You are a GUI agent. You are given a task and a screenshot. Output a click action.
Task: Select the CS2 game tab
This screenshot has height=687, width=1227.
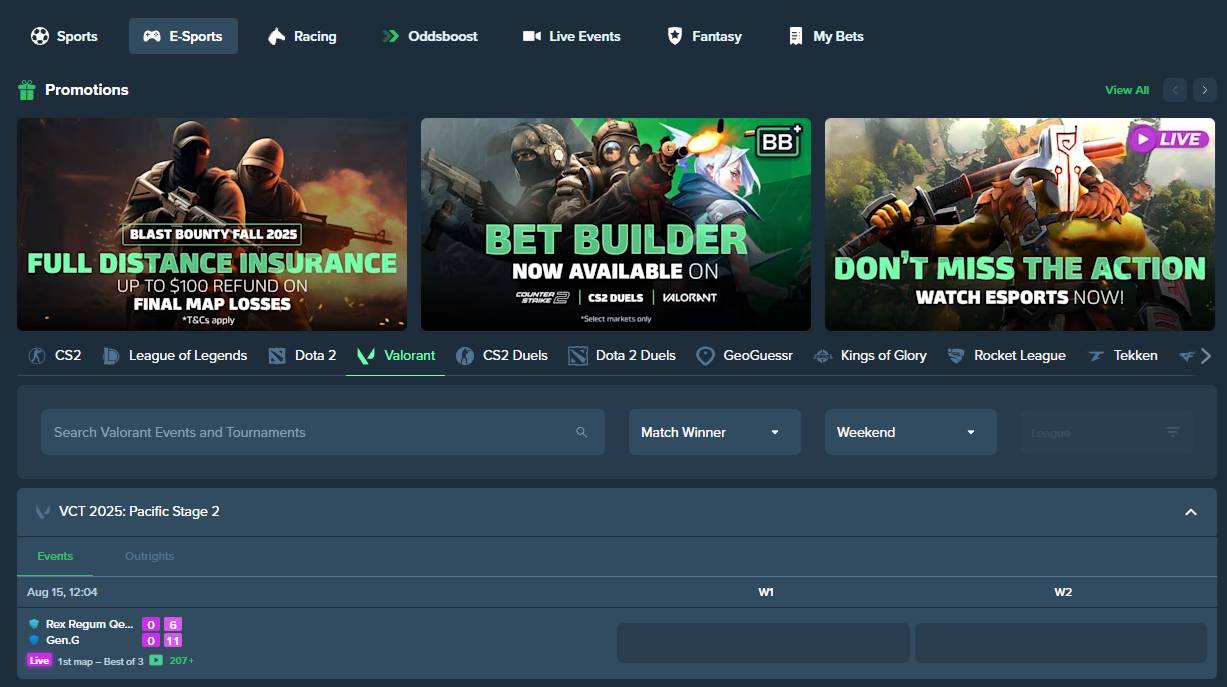55,355
